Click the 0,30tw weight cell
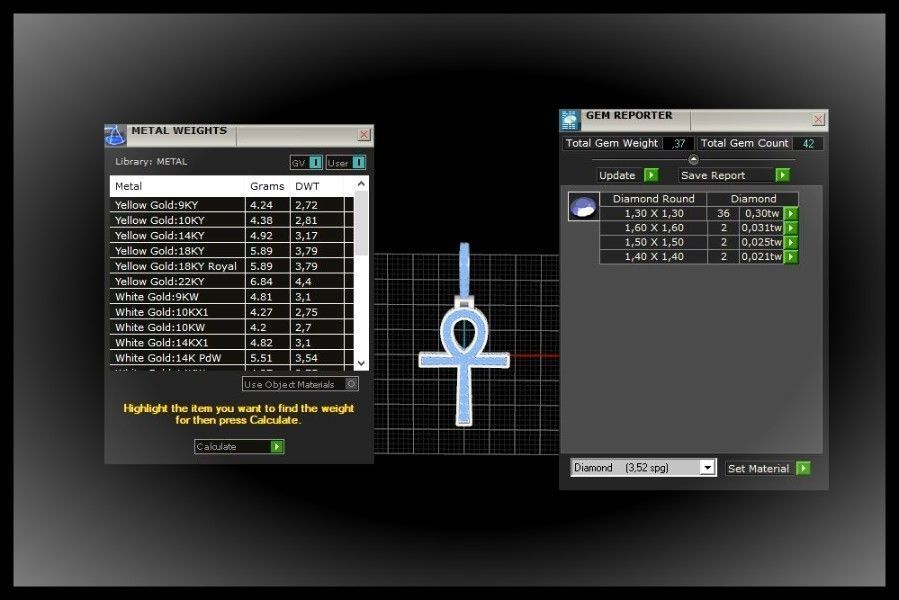This screenshot has width=899, height=600. click(x=761, y=213)
